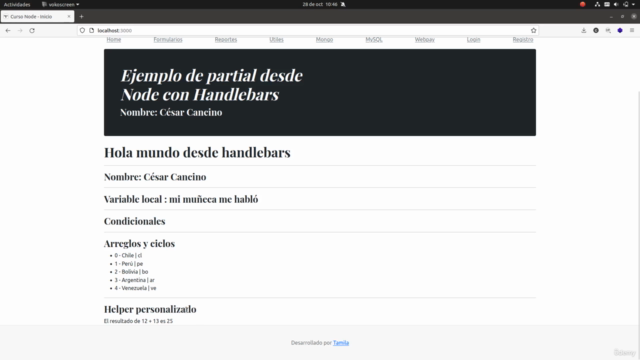Go to the Webpay nav link
This screenshot has width=640, height=360.
[x=424, y=40]
